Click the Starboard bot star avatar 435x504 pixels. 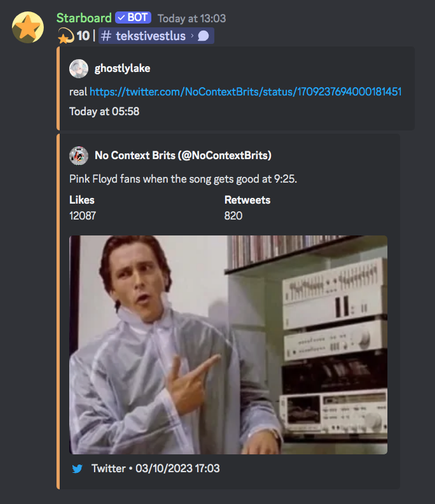click(28, 27)
